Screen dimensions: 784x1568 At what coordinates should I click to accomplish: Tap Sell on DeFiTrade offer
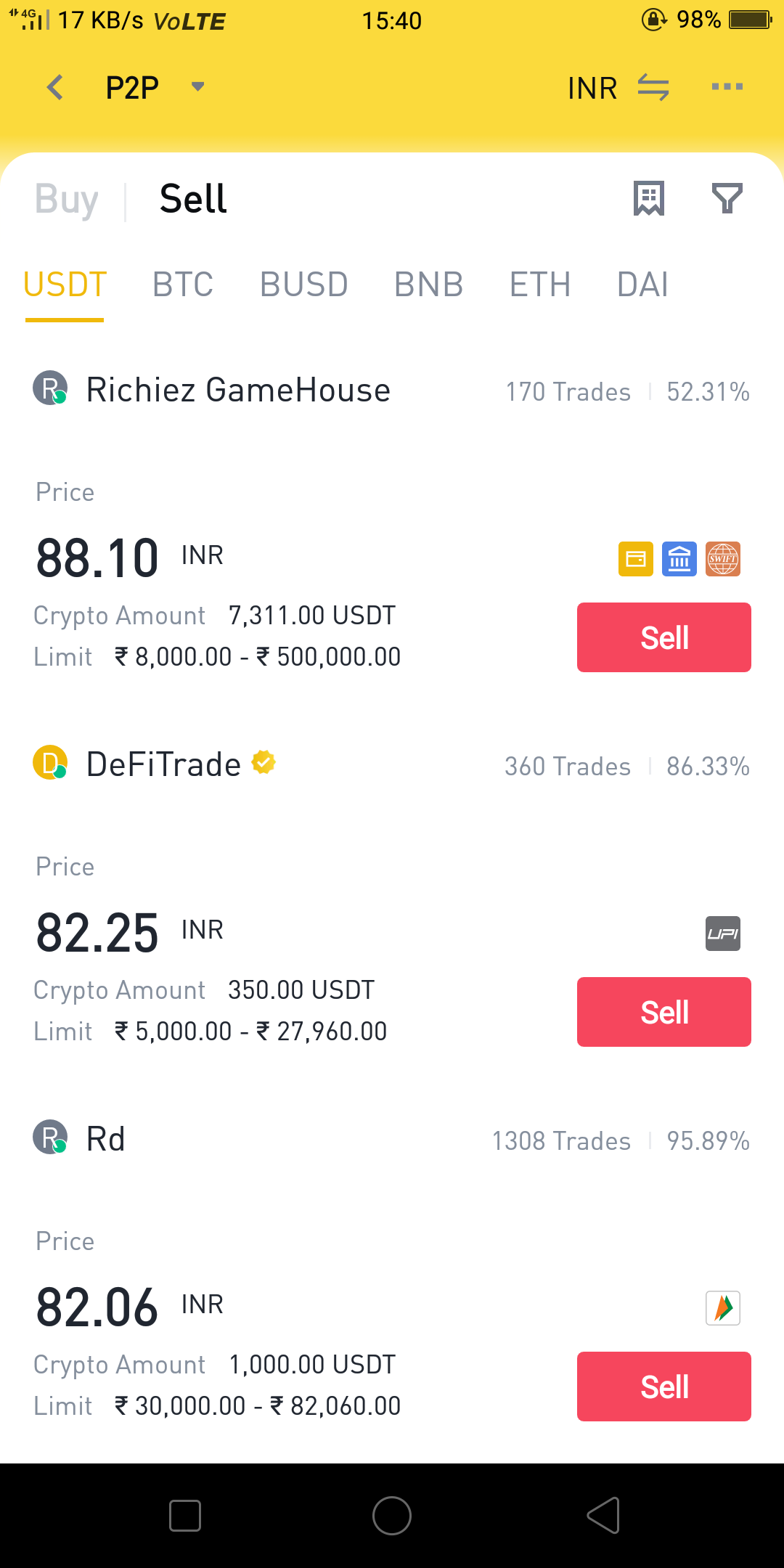pos(664,1012)
